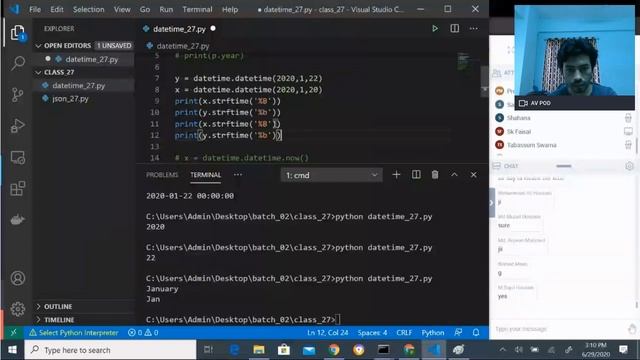Image resolution: width=640 pixels, height=360 pixels.
Task: Open datetime_27.py in CLASS_27 folder
Action: (79, 85)
